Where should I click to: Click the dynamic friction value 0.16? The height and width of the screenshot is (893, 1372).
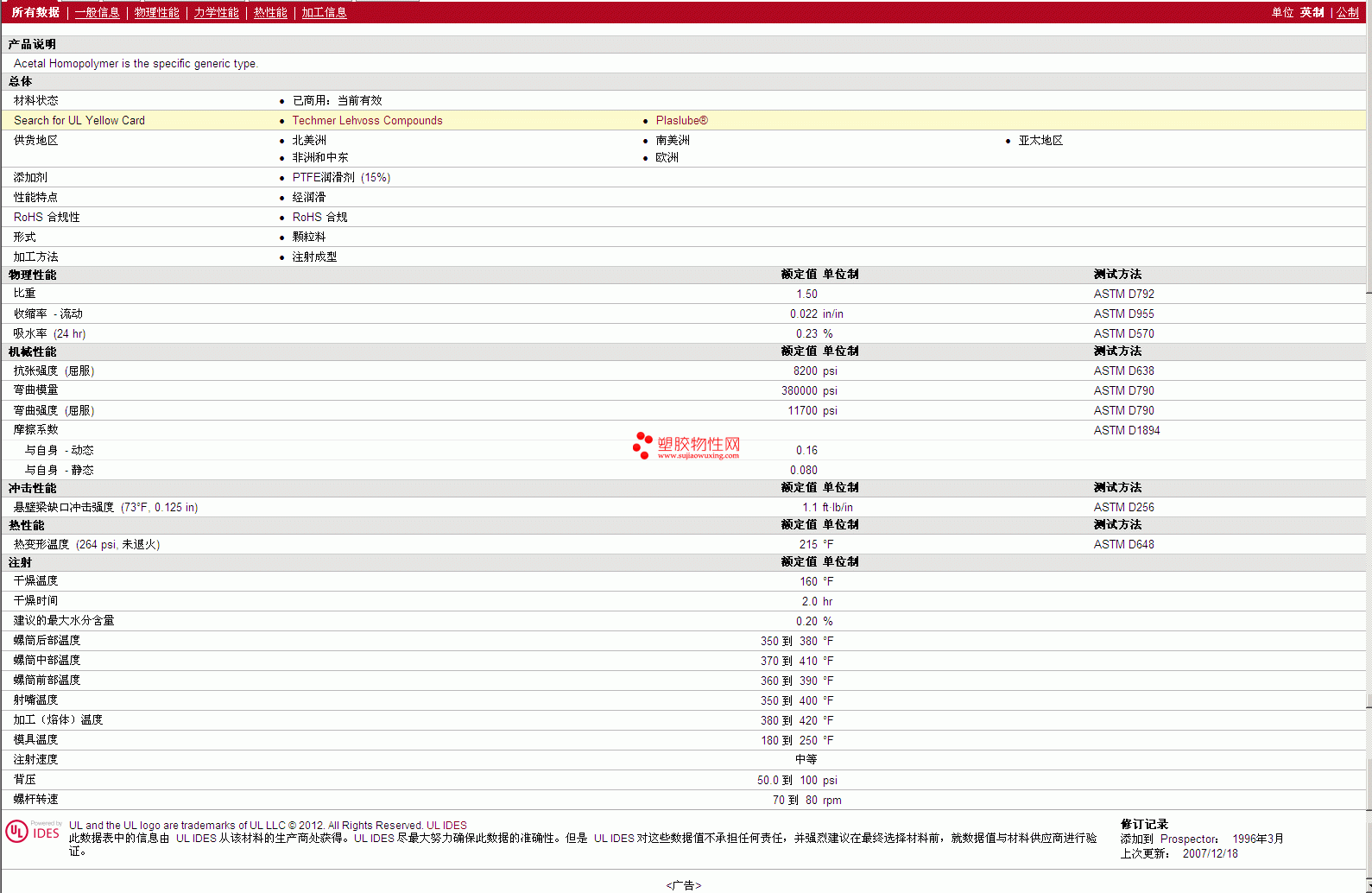click(x=806, y=451)
